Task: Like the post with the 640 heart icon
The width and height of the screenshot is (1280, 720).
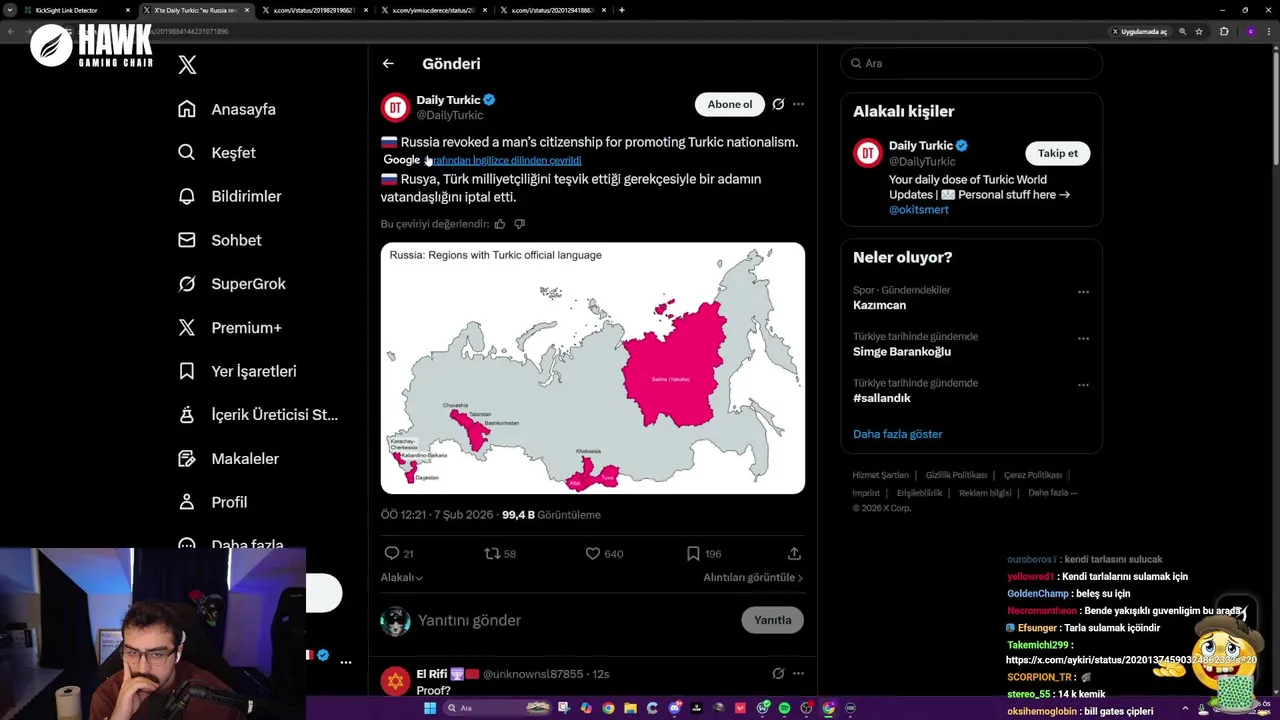Action: click(x=592, y=553)
